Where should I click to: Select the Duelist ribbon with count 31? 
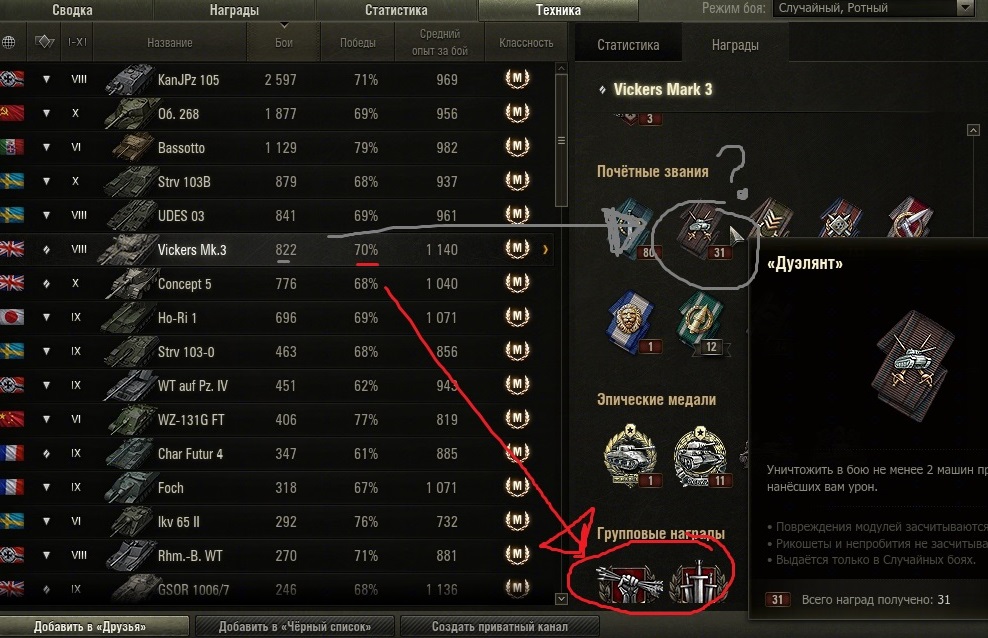[700, 232]
